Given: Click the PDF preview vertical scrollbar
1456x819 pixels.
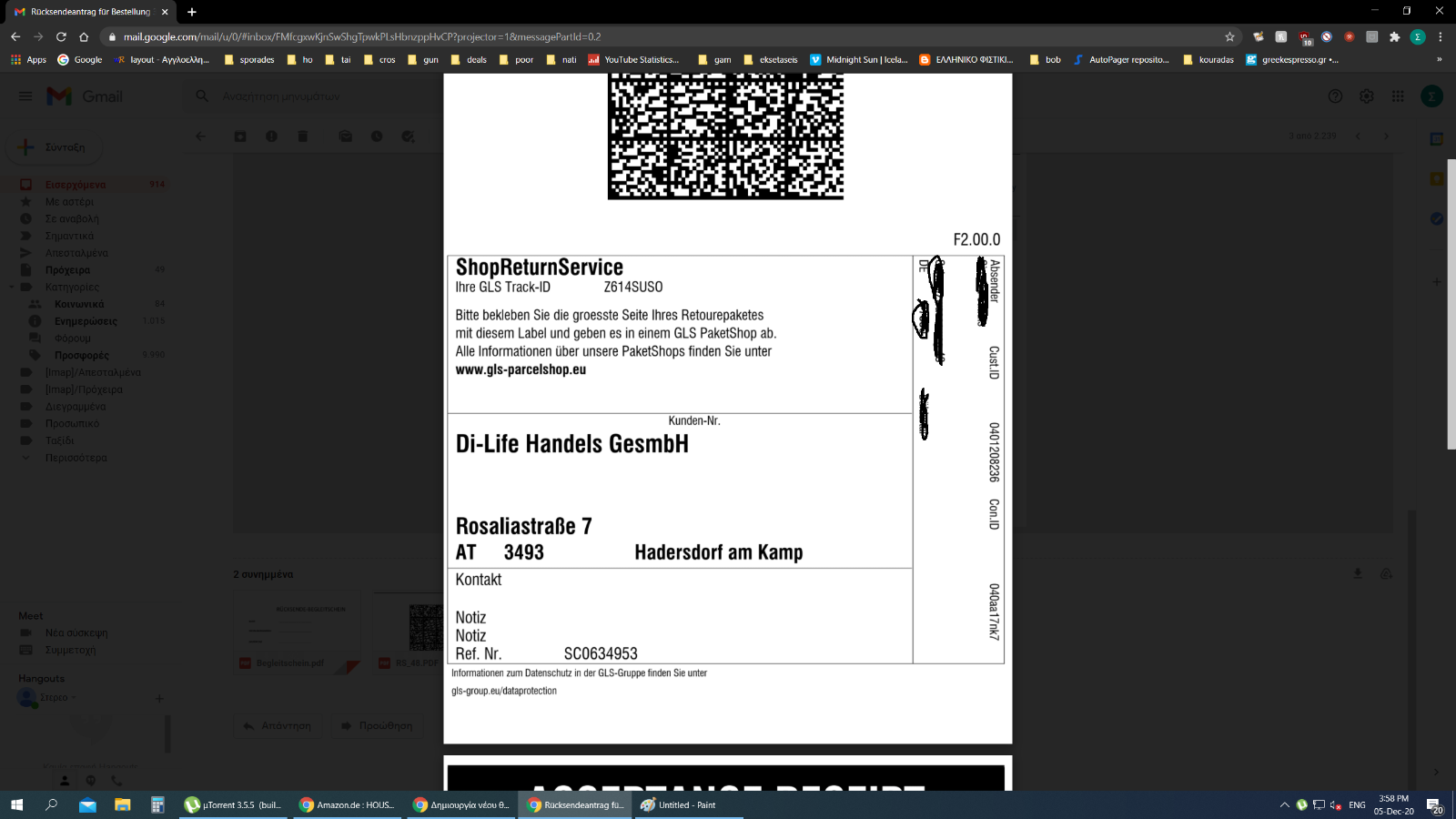Looking at the screenshot, I should pyautogui.click(x=1451, y=305).
